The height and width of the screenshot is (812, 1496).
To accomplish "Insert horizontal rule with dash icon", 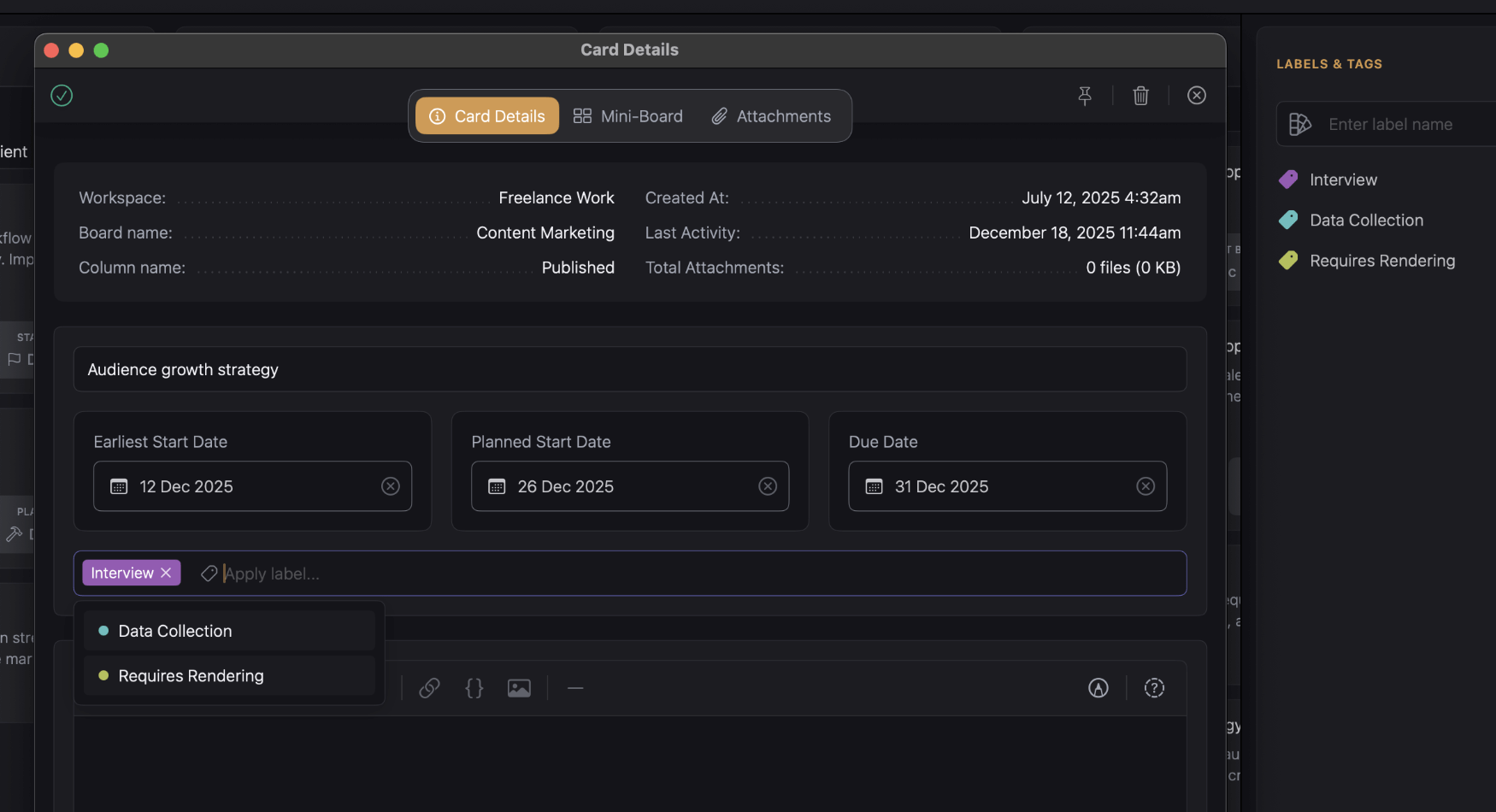I will click(575, 688).
